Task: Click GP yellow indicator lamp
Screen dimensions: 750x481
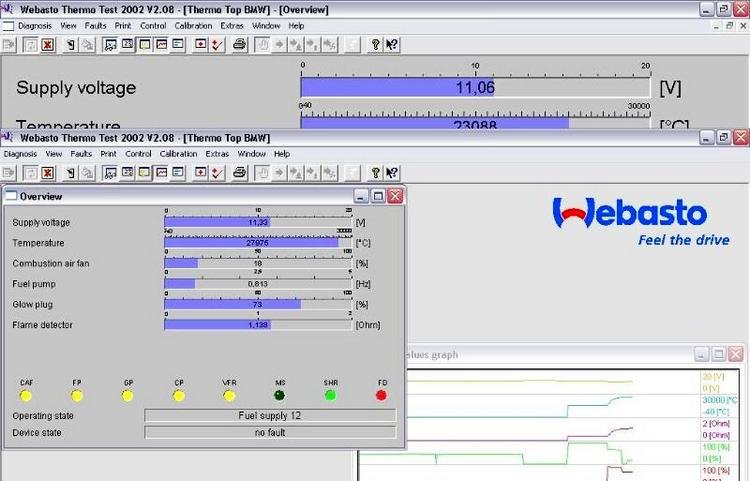Action: tap(127, 395)
